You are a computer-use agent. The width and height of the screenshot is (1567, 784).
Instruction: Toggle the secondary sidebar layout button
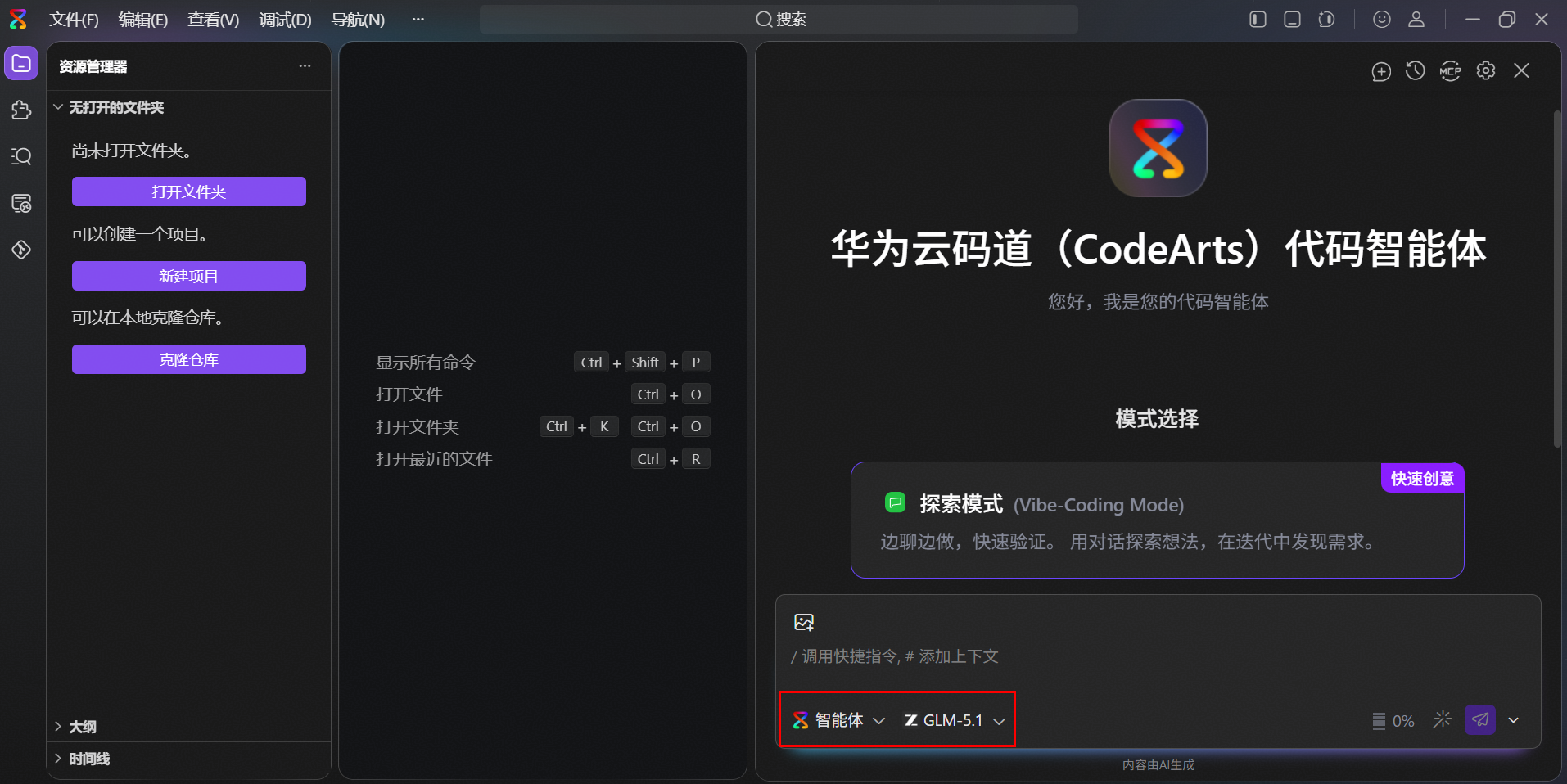coord(1327,19)
